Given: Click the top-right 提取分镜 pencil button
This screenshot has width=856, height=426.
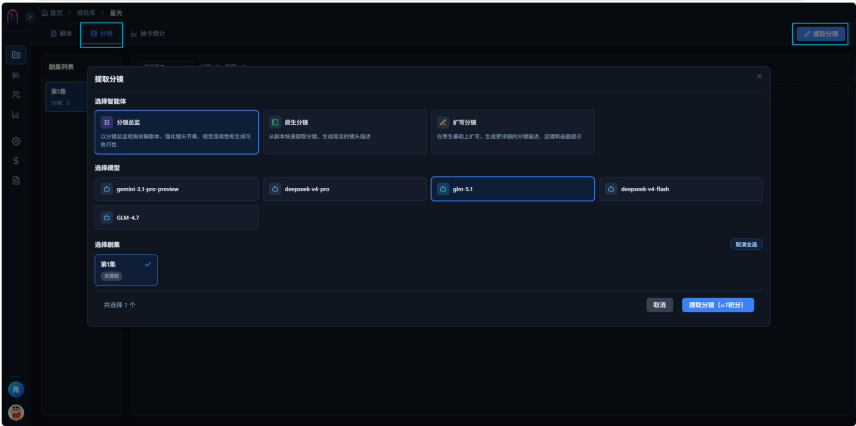Looking at the screenshot, I should 821,34.
